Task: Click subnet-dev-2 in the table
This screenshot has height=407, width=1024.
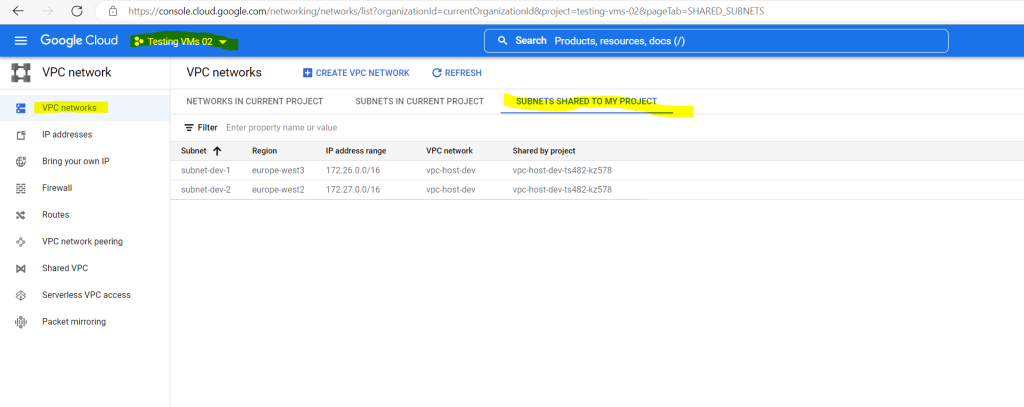Action: [206, 190]
